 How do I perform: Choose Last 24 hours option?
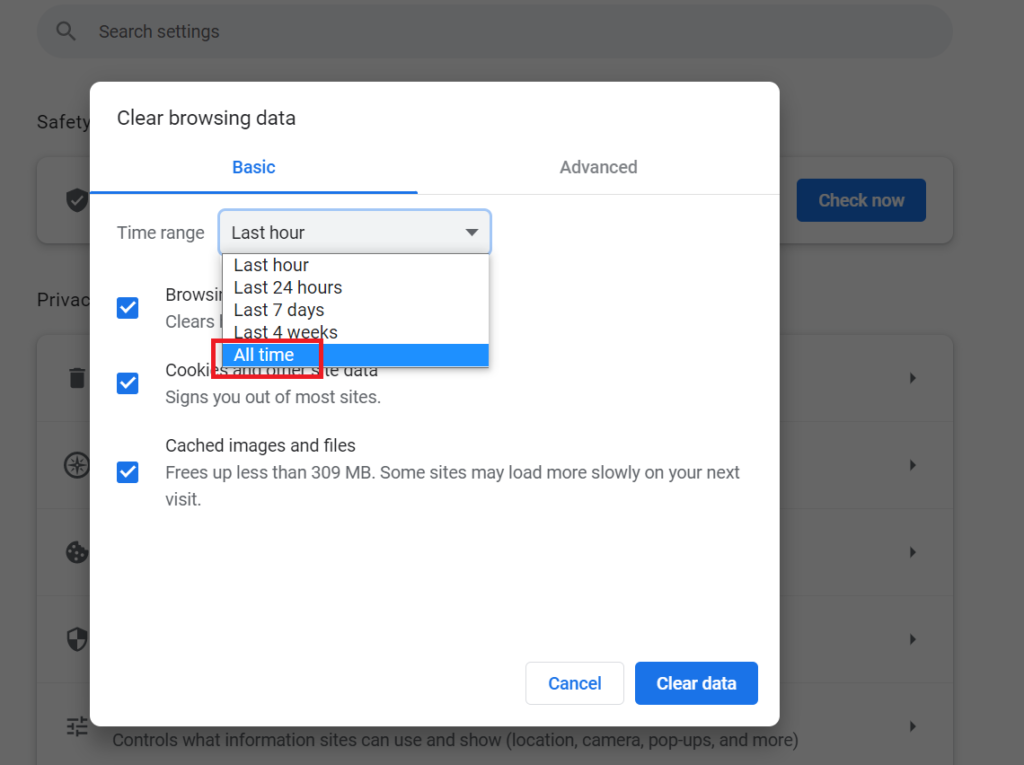pyautogui.click(x=288, y=287)
